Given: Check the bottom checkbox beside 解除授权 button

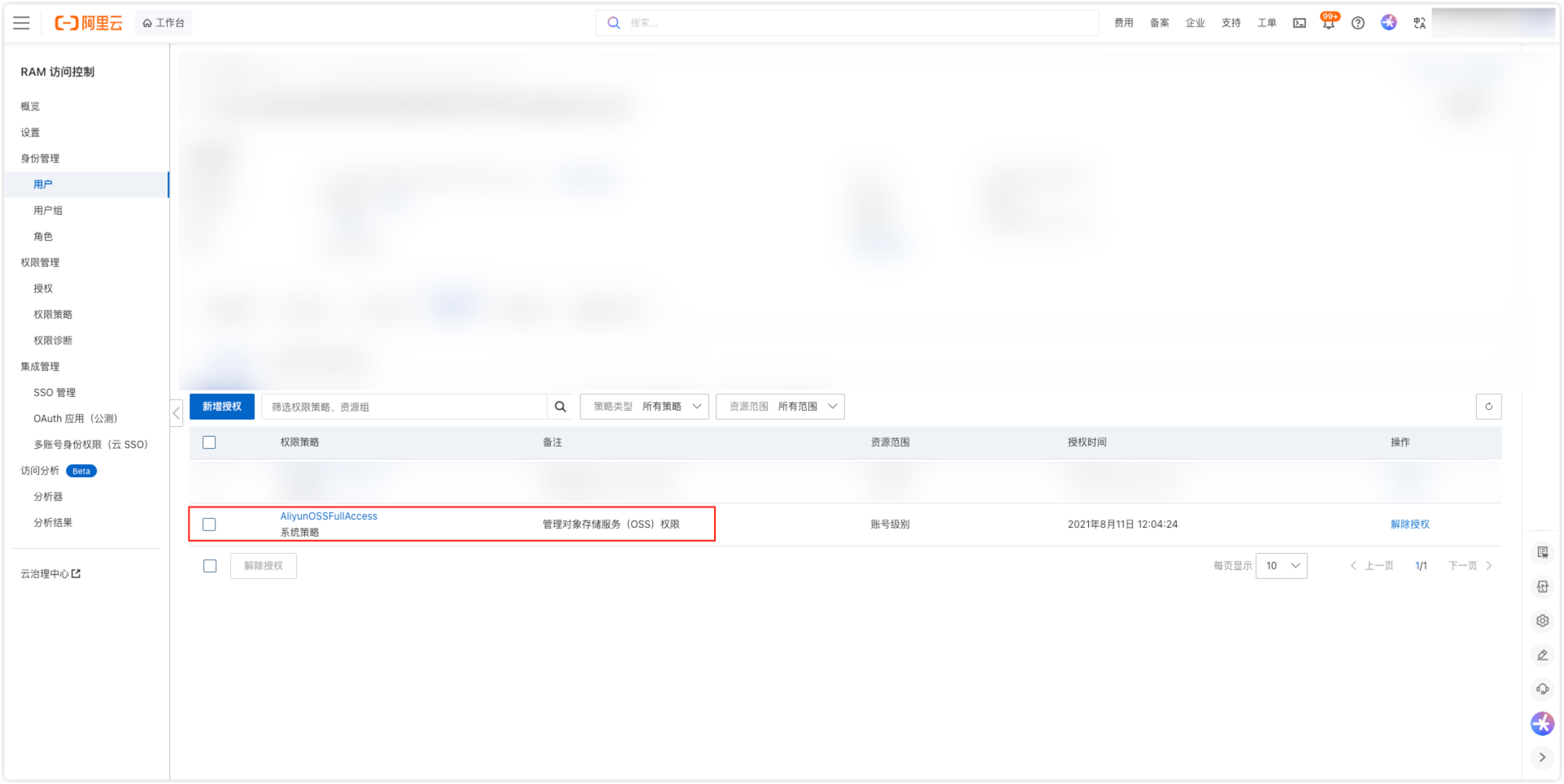Looking at the screenshot, I should pyautogui.click(x=210, y=566).
